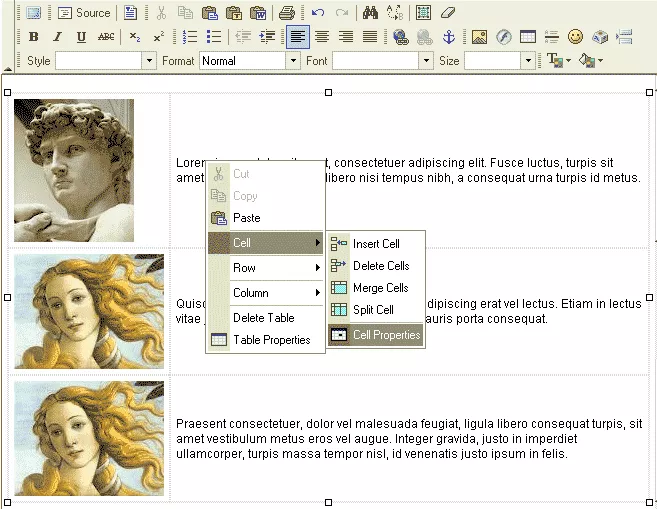Click Decrease Indent icon
657x509 pixels.
pyautogui.click(x=243, y=37)
